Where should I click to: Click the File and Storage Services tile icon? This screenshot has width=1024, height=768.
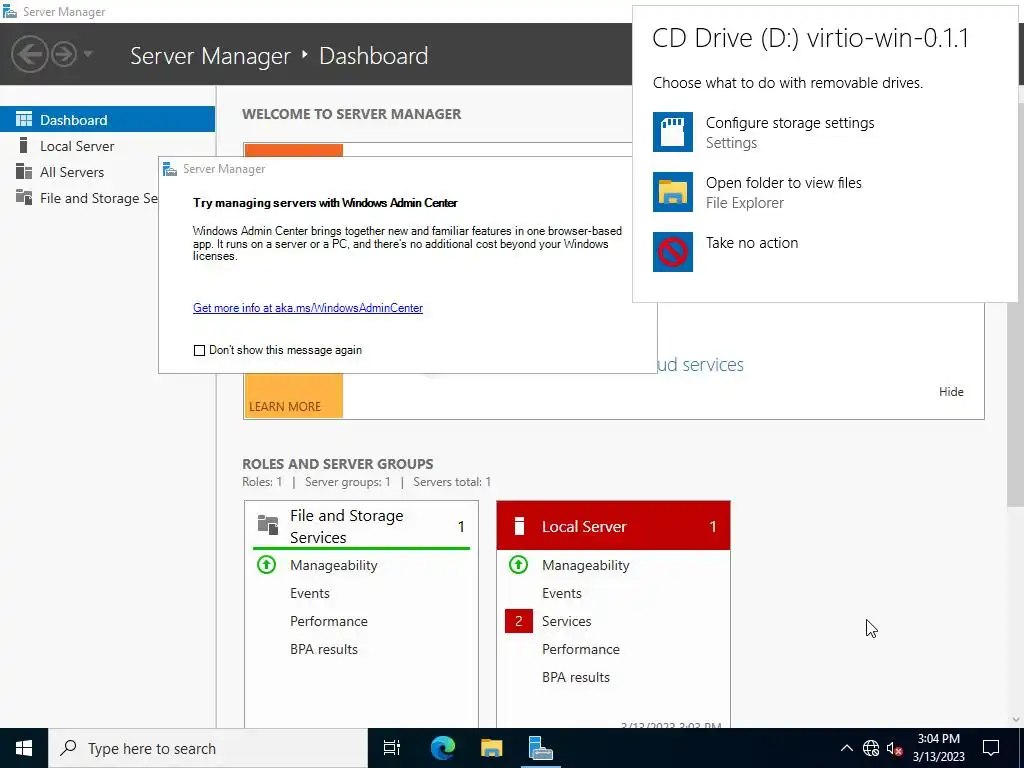pos(268,524)
